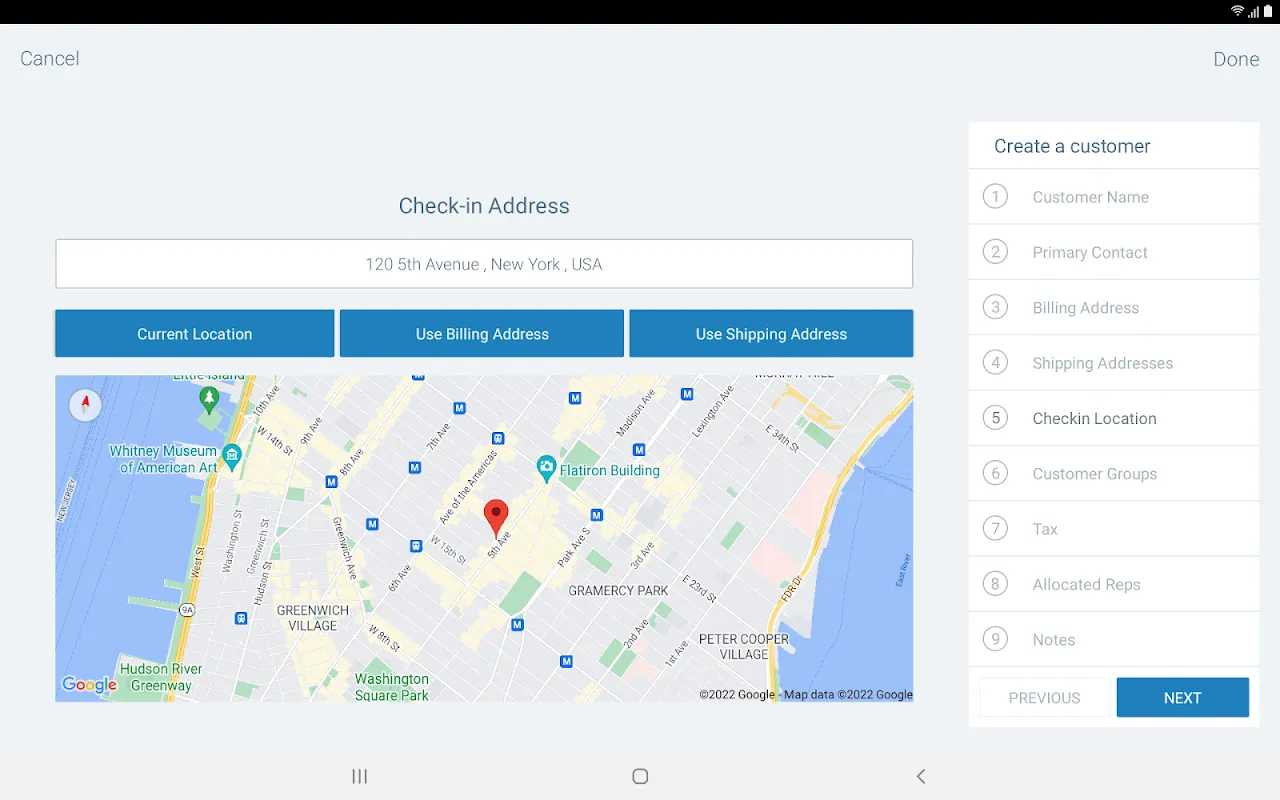Tap the green Little Island park marker

[209, 400]
